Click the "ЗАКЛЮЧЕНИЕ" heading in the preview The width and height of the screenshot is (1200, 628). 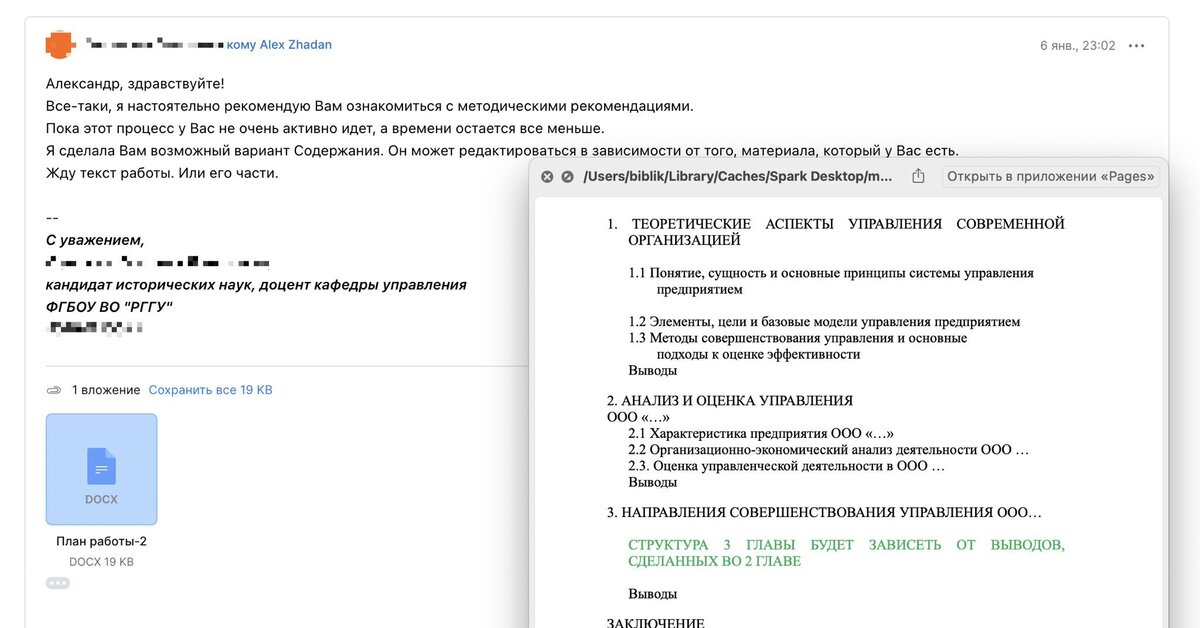[x=656, y=622]
